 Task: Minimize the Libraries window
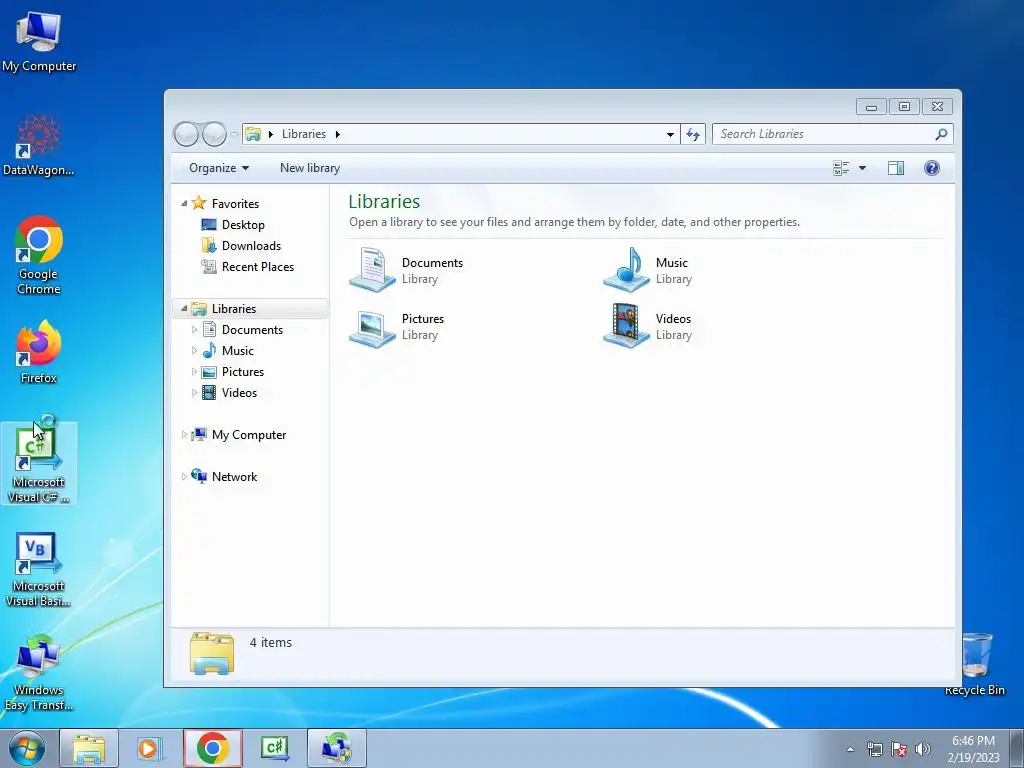871,106
